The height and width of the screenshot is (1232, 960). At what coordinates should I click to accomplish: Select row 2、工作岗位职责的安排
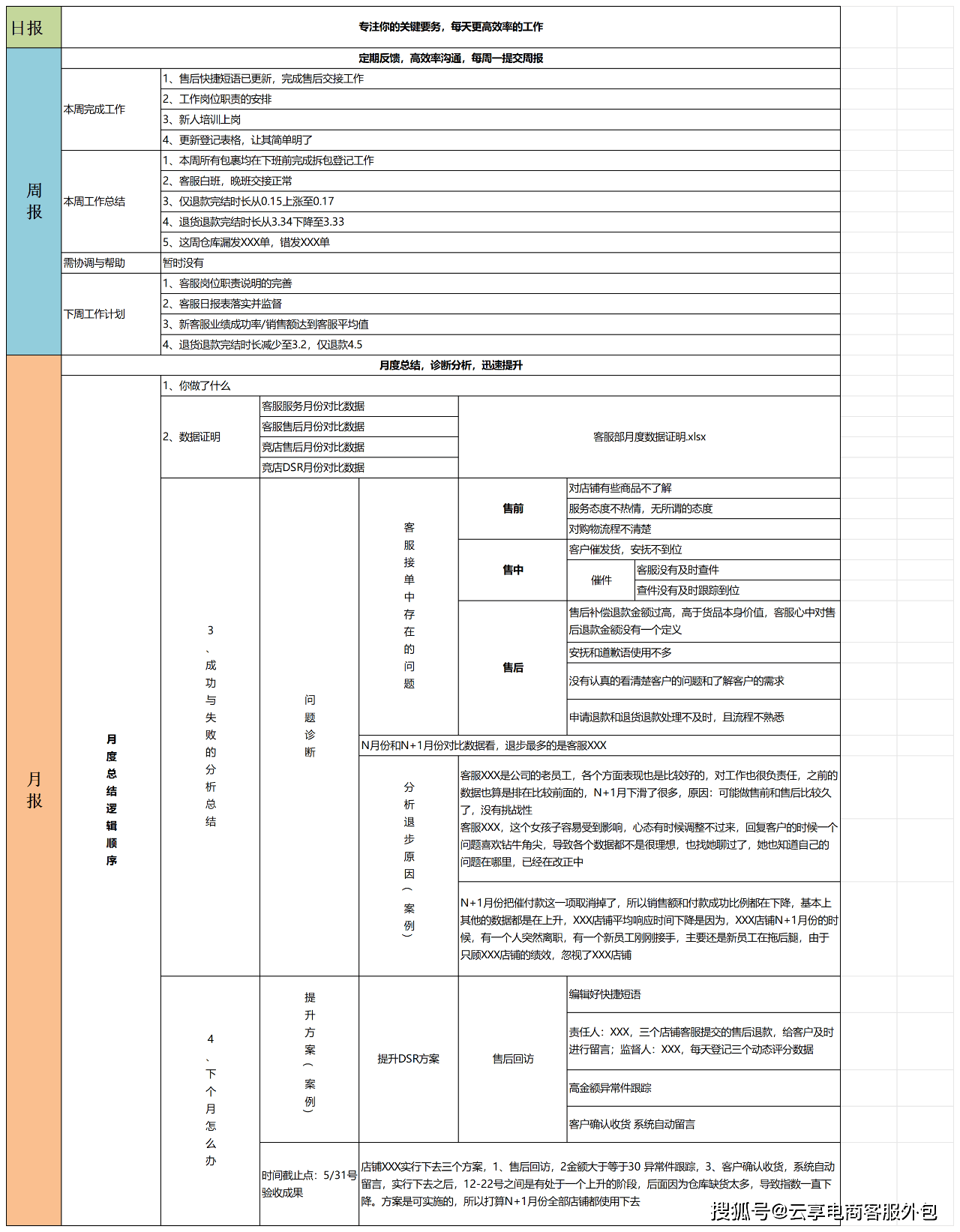500,99
